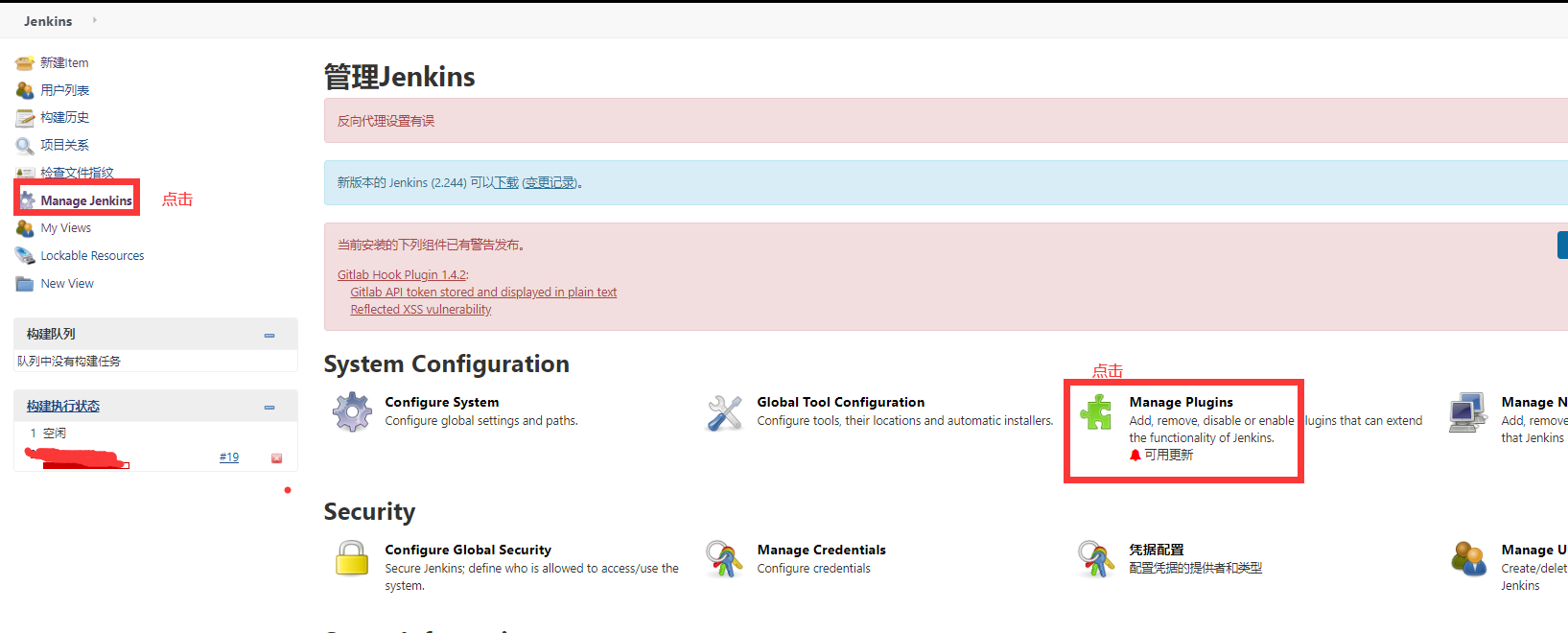
Task: Cancel build #19 with red stop icon
Action: click(x=276, y=458)
